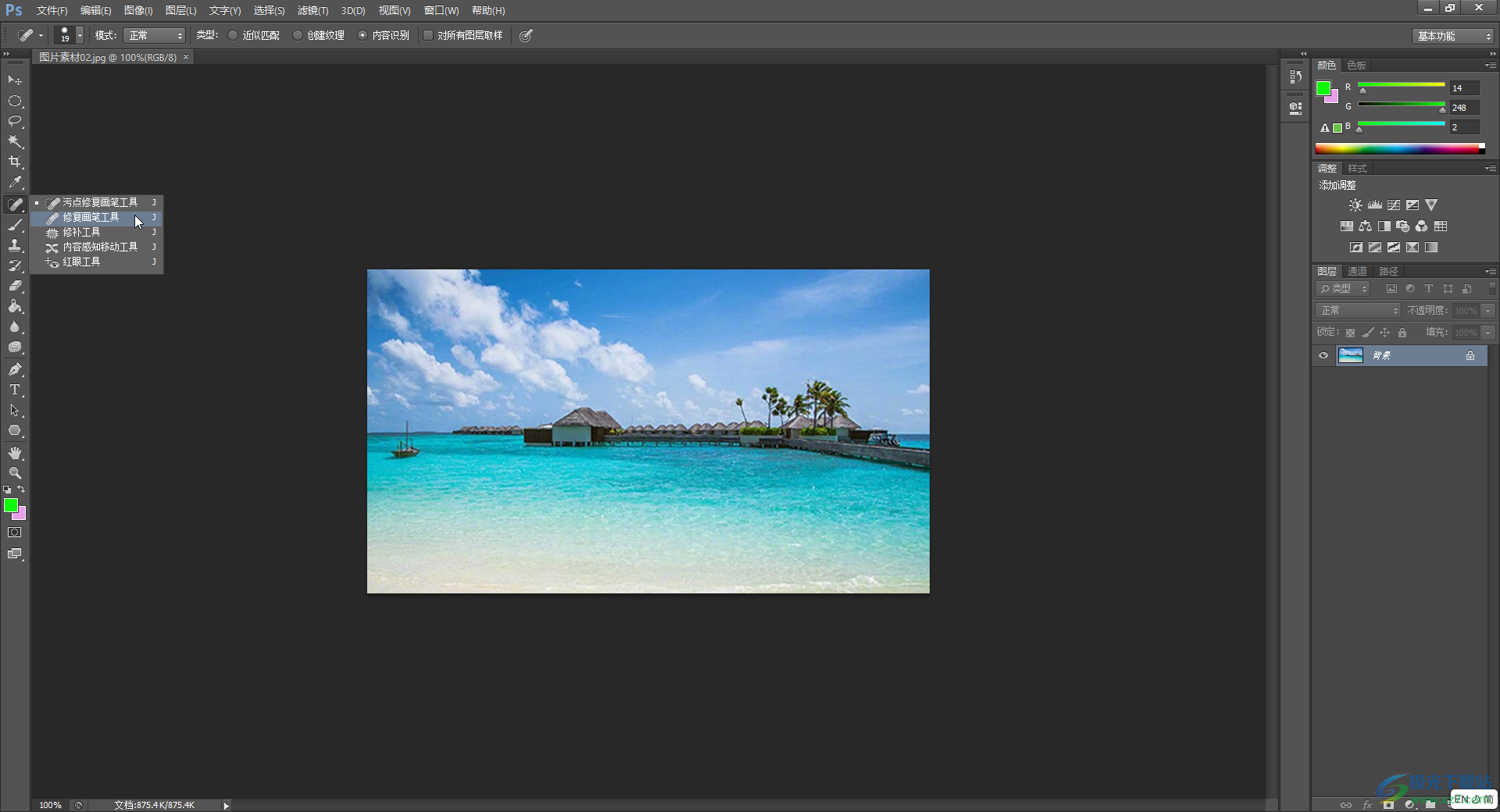Open the layer blend mode 正常 dropdown
Viewport: 1500px width, 812px height.
(x=1358, y=311)
